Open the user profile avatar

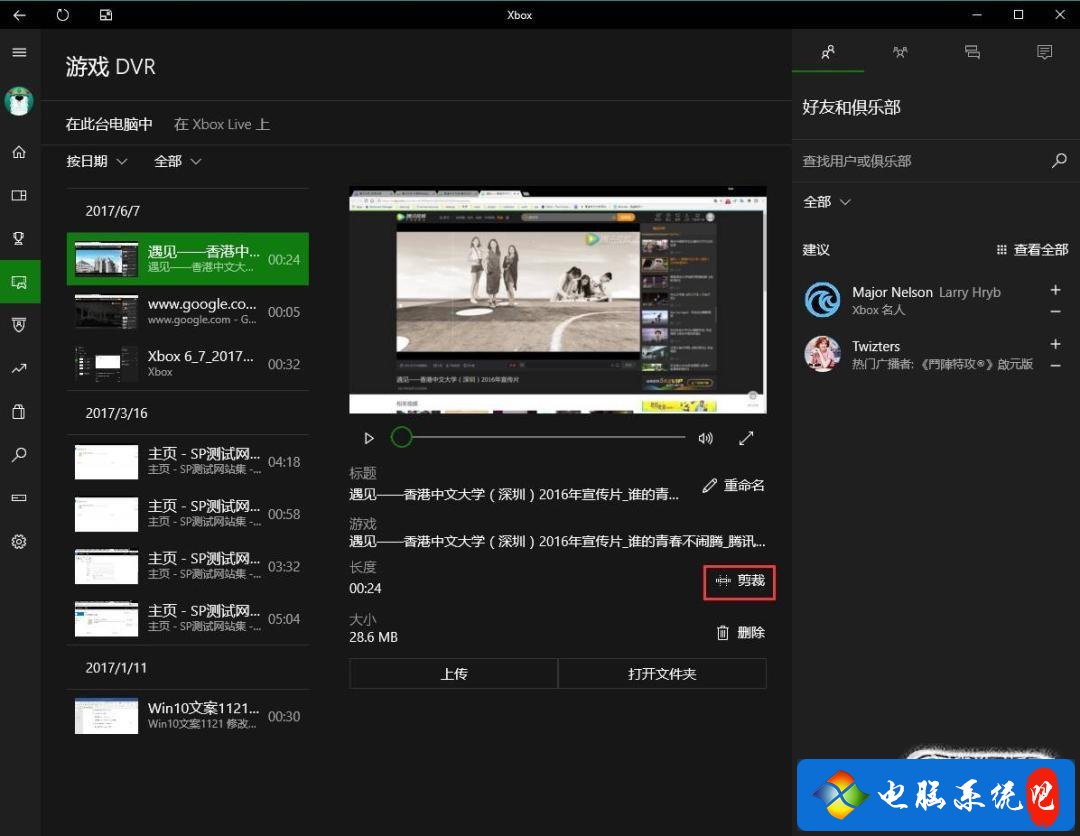coord(19,101)
